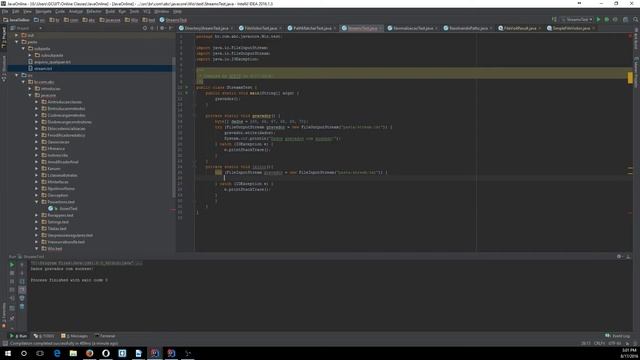Switch to FileVisitorTest.java tab
This screenshot has width=640, height=360.
pos(260,28)
